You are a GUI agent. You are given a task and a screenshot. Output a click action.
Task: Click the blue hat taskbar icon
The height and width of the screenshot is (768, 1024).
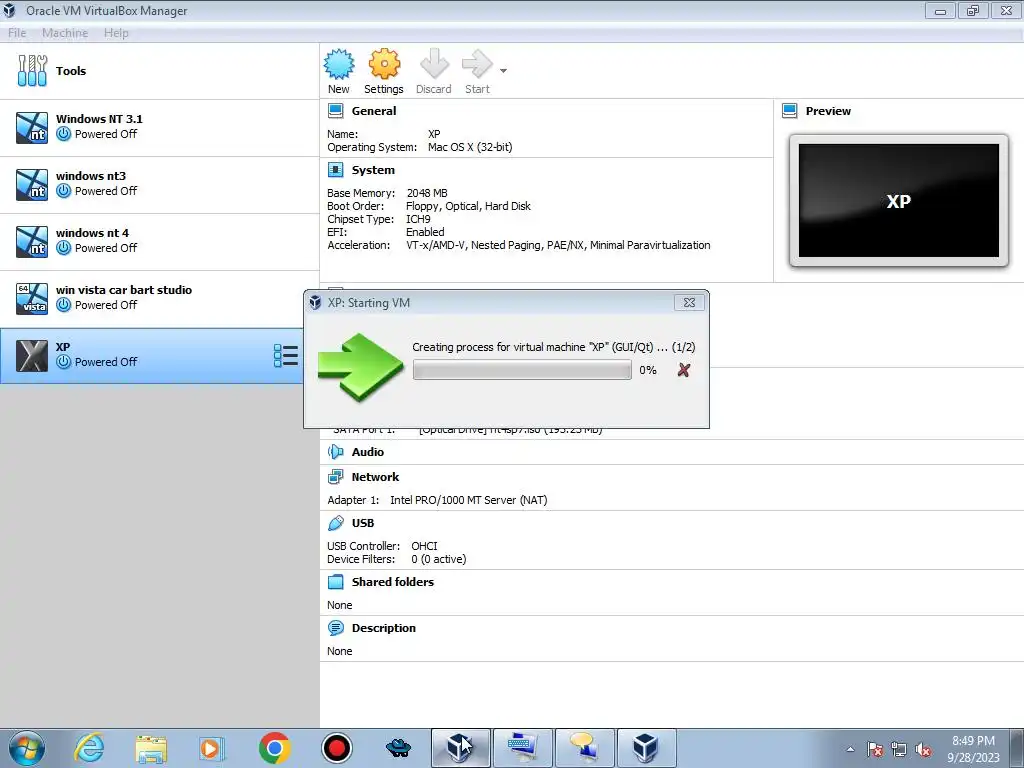coord(398,748)
